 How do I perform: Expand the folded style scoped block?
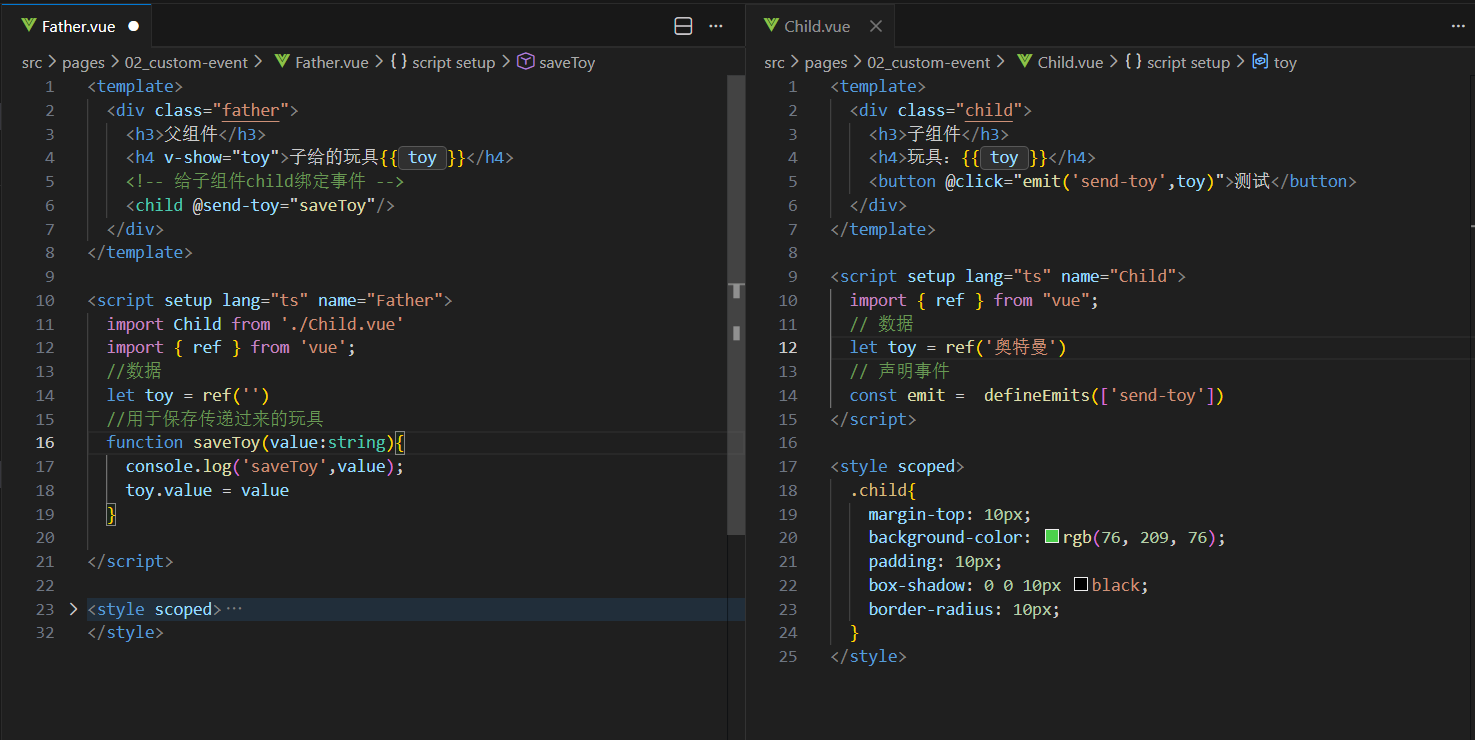click(x=72, y=609)
